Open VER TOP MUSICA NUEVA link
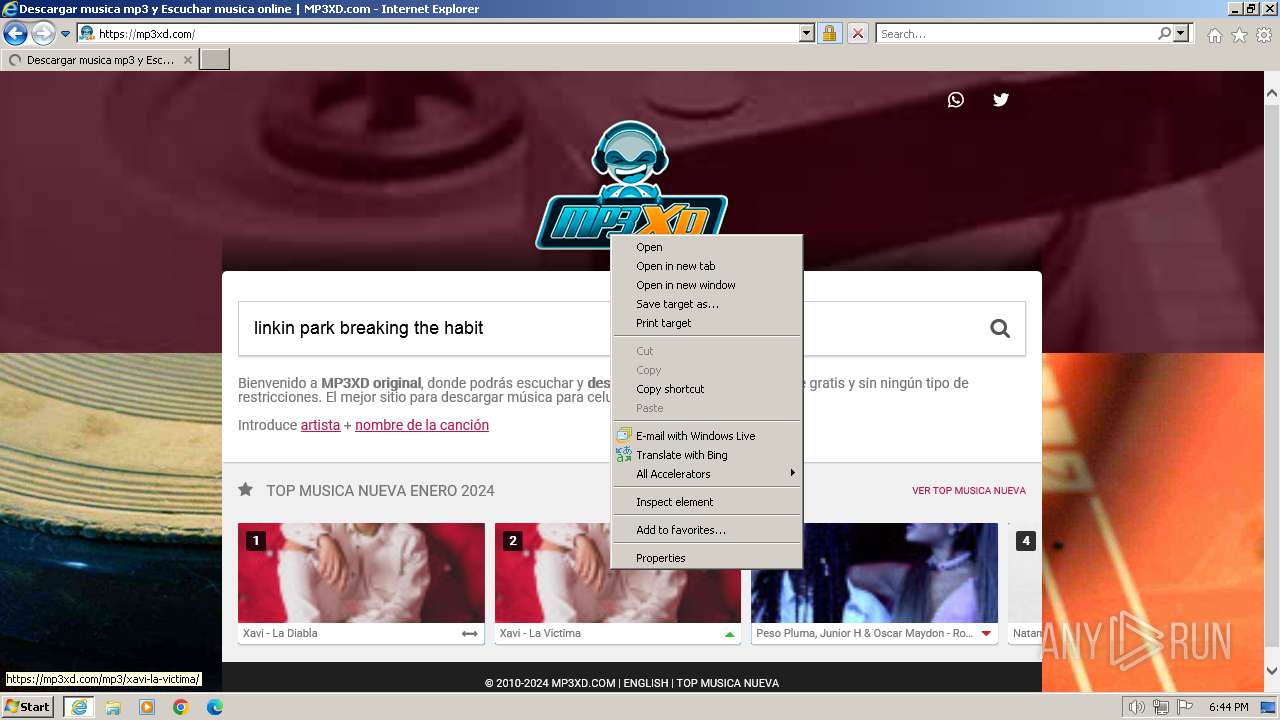Screen dimensions: 1280x720 point(969,491)
